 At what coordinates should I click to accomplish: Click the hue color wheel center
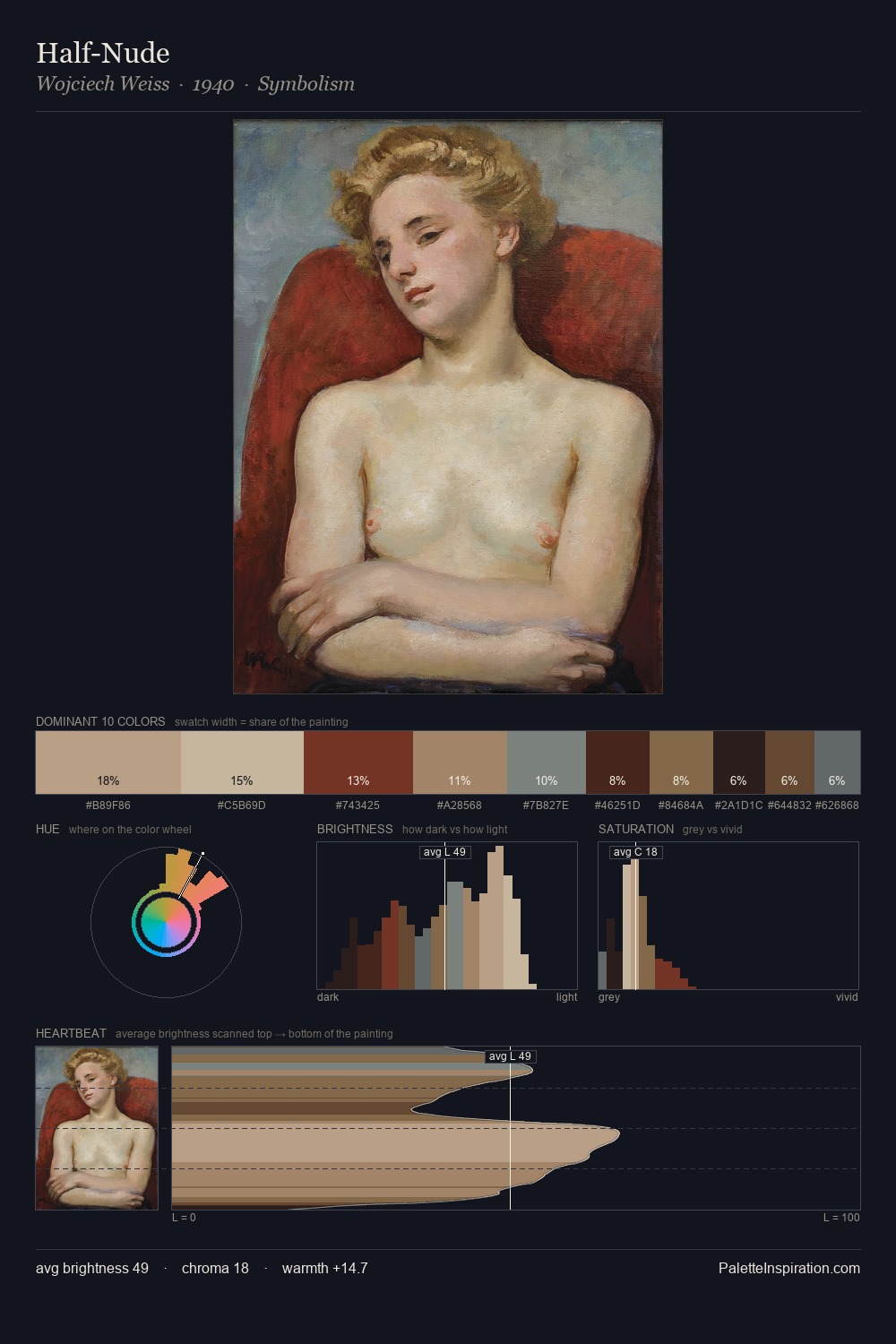[x=166, y=922]
